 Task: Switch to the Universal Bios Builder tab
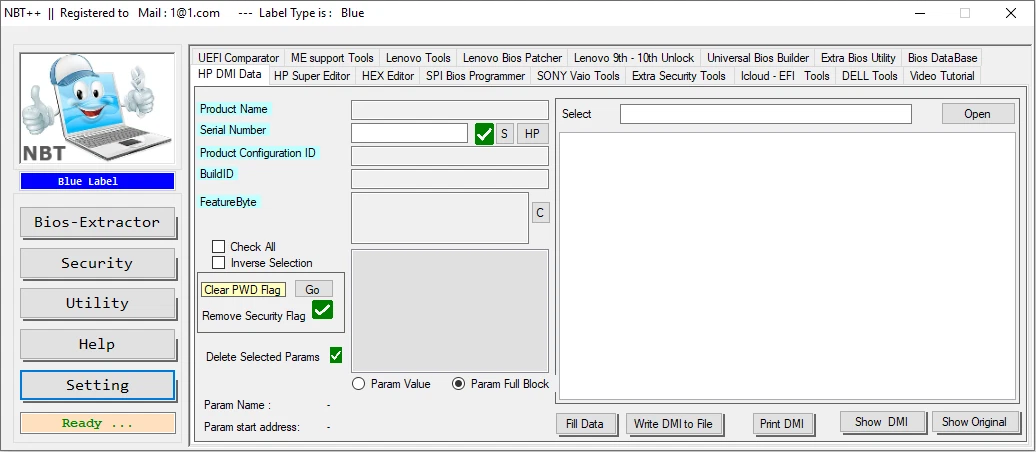(758, 57)
